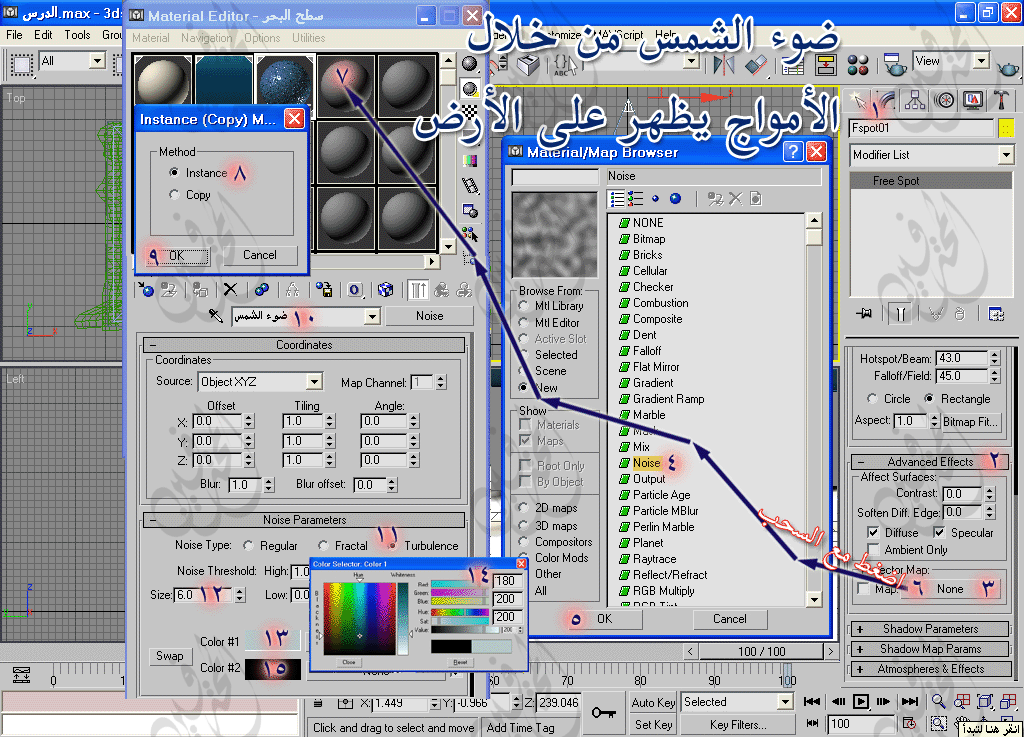Toggle the Backlight icon in Material Editor
Viewport: 1024px width, 737px height.
point(469,89)
